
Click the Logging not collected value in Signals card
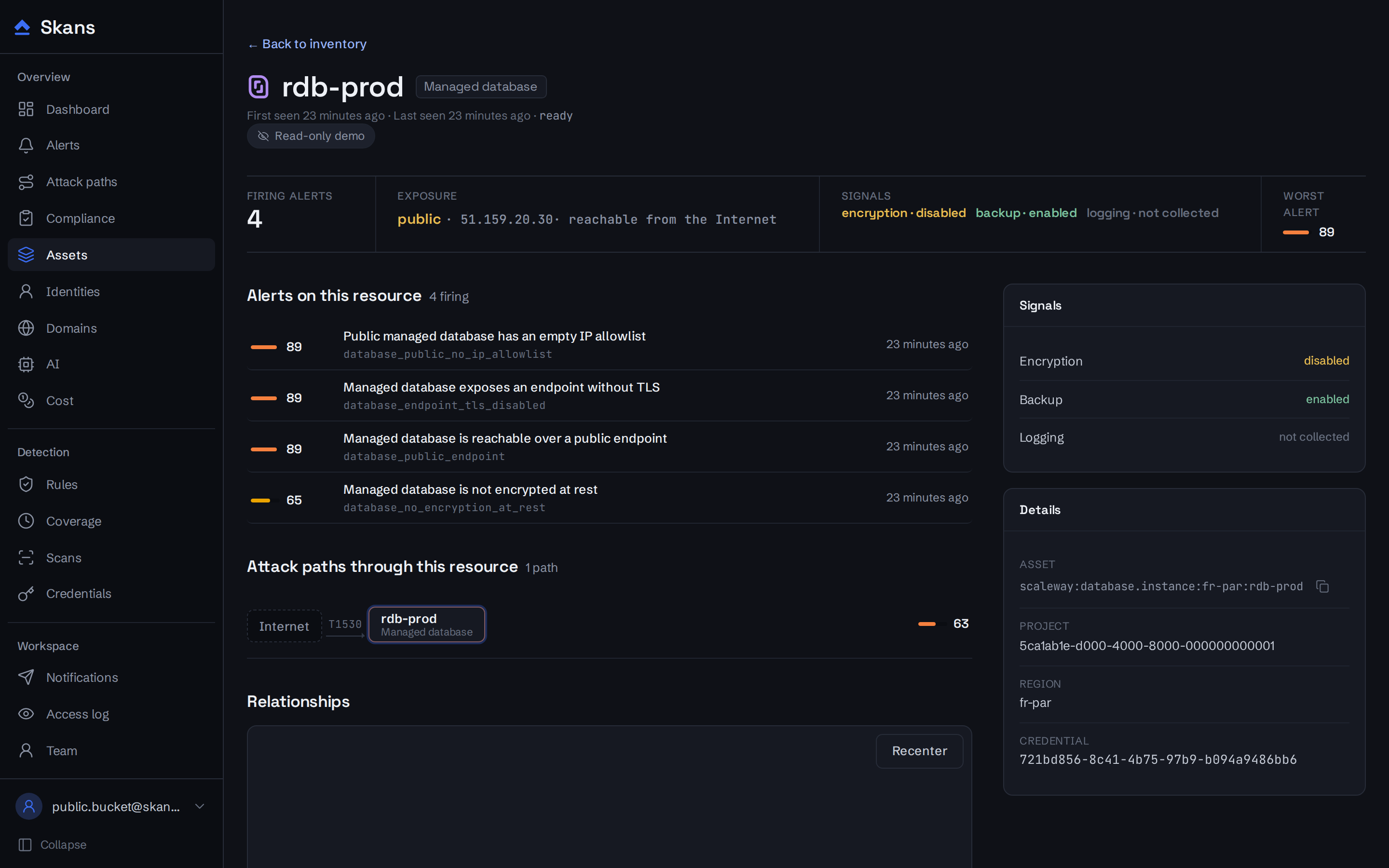tap(1313, 437)
